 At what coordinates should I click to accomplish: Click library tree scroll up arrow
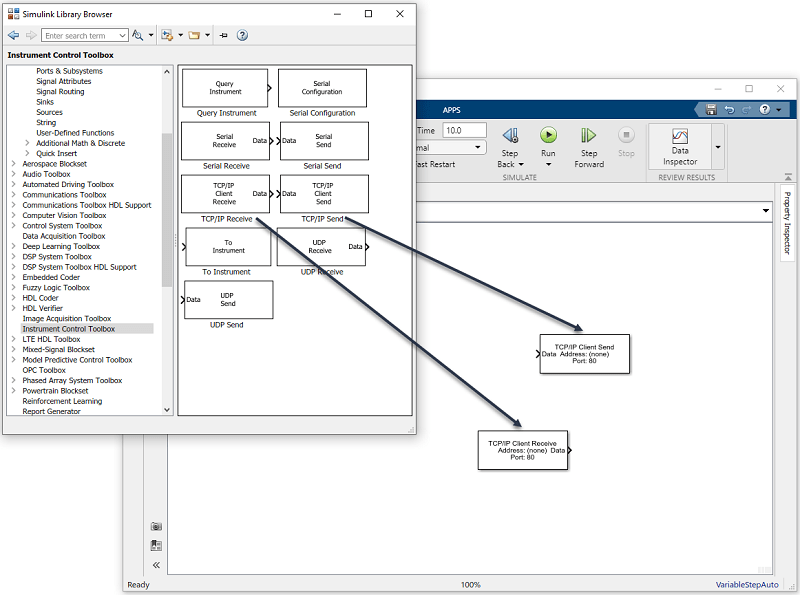tap(167, 72)
